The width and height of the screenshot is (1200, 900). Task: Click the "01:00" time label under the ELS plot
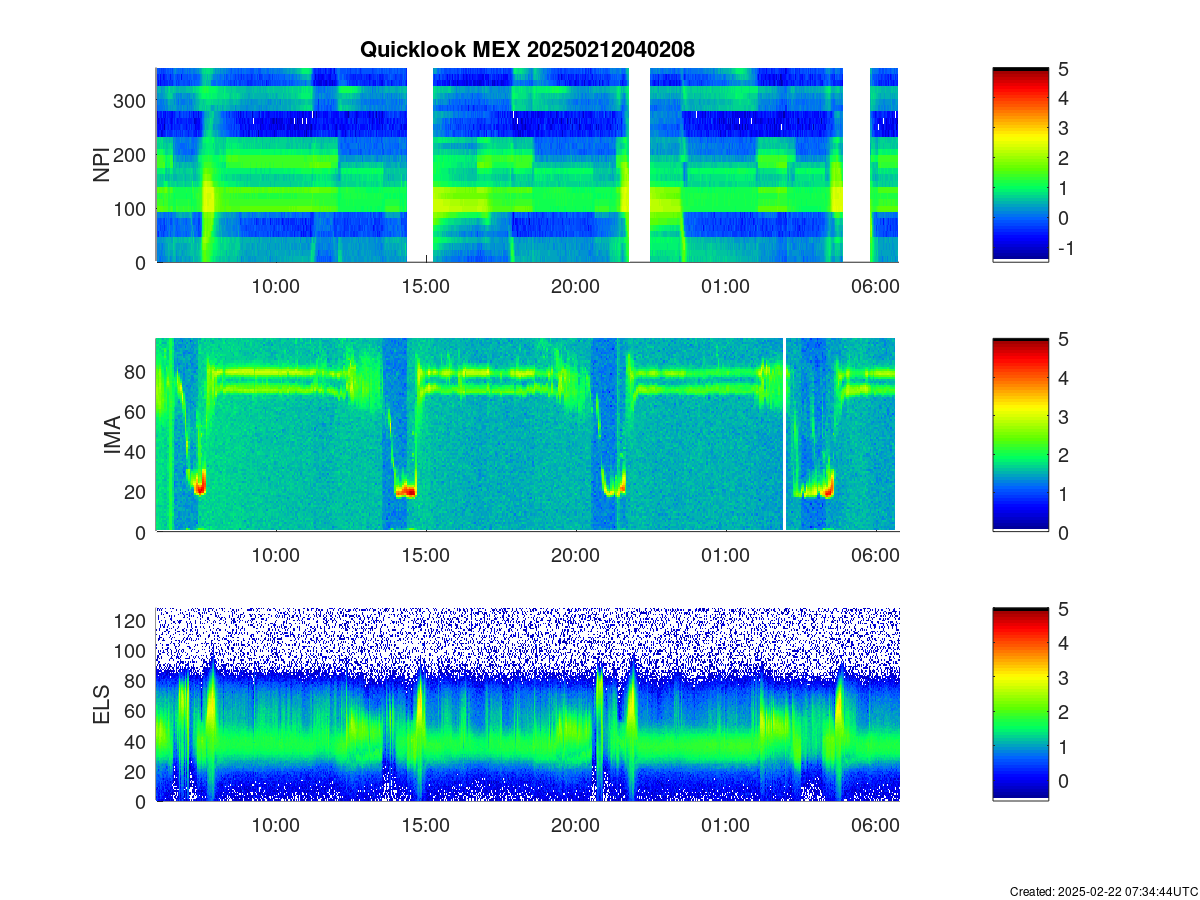coord(725,825)
